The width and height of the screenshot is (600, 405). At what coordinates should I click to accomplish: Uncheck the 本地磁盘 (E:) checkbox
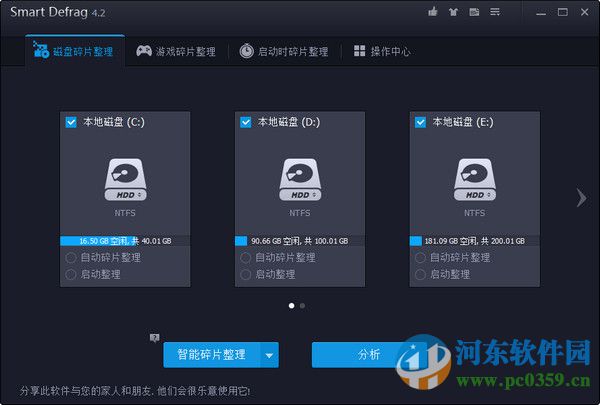[x=420, y=122]
